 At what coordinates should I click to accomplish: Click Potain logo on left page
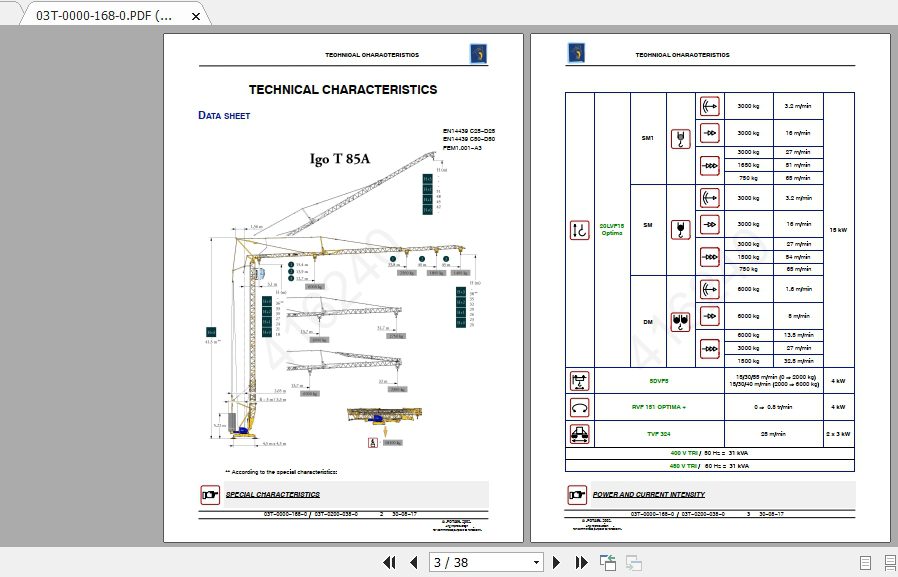478,54
